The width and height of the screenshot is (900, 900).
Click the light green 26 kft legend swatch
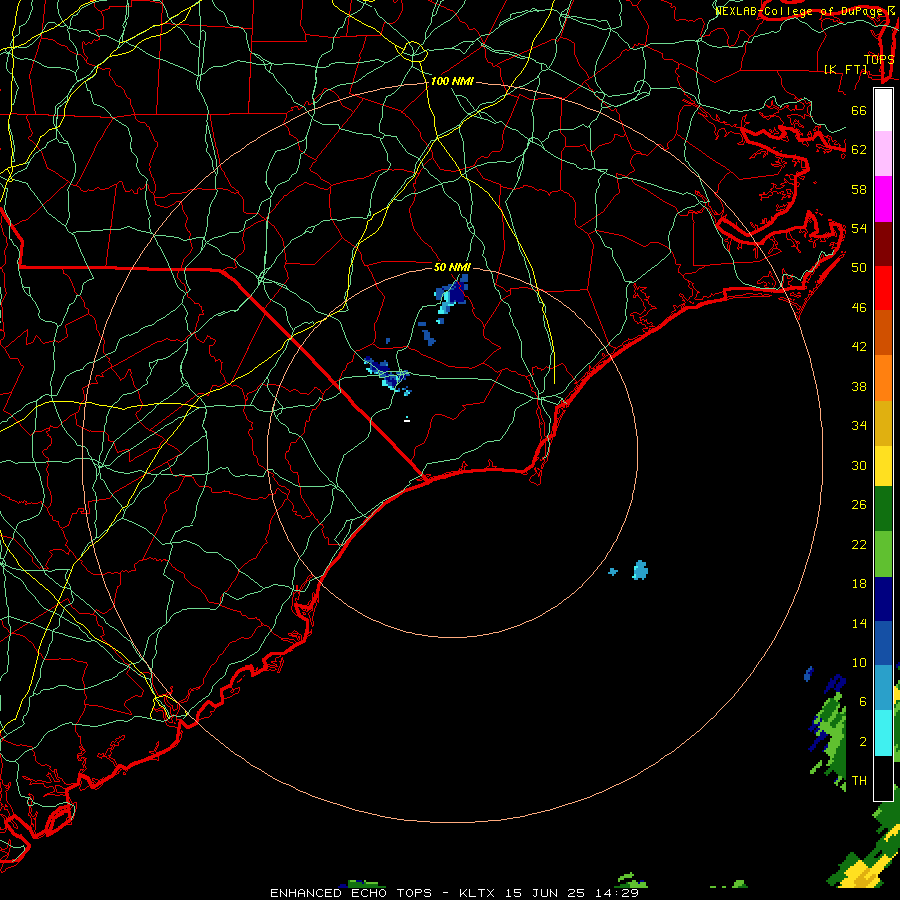(883, 554)
